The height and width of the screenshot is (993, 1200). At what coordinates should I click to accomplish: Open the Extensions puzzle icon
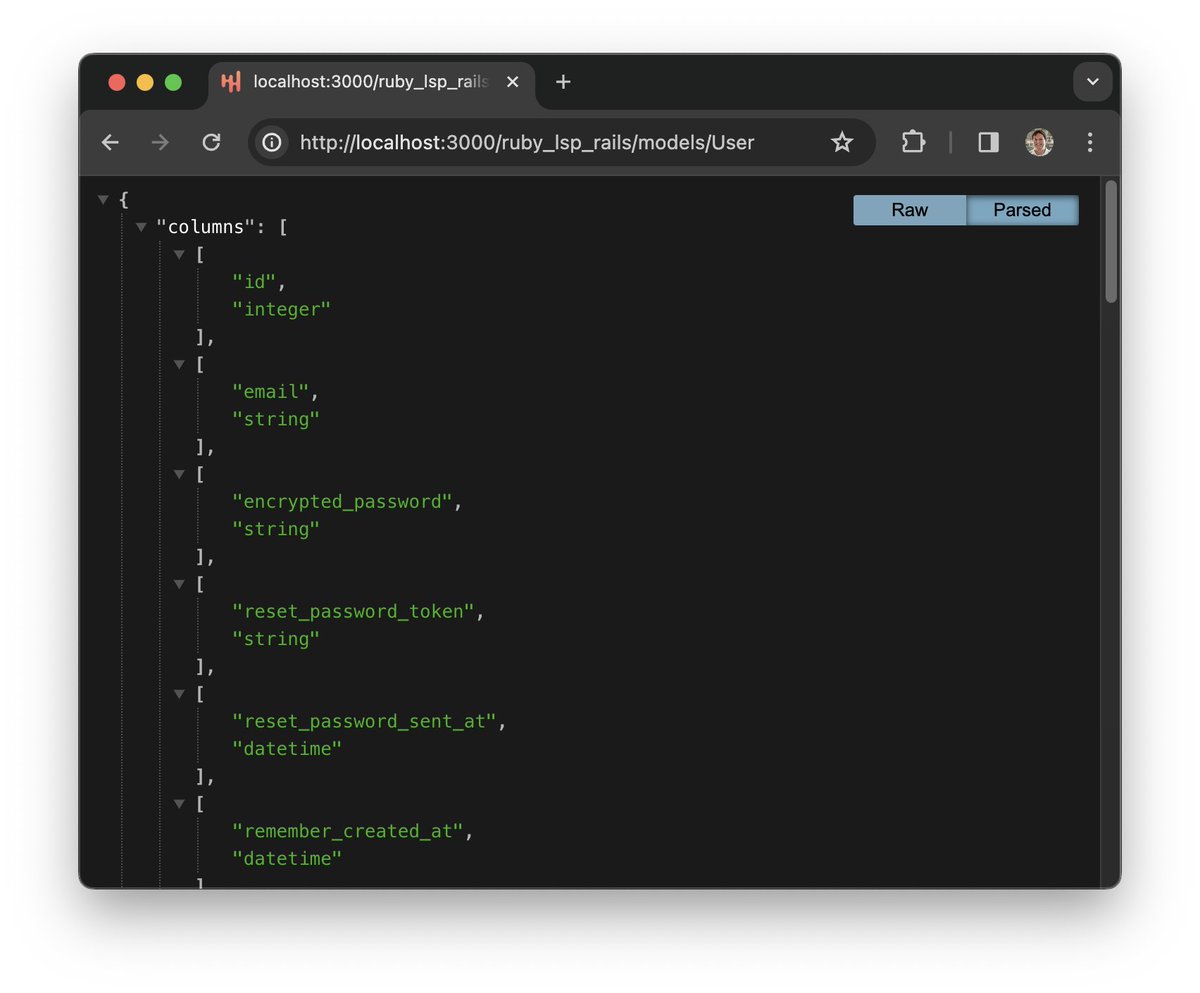913,143
